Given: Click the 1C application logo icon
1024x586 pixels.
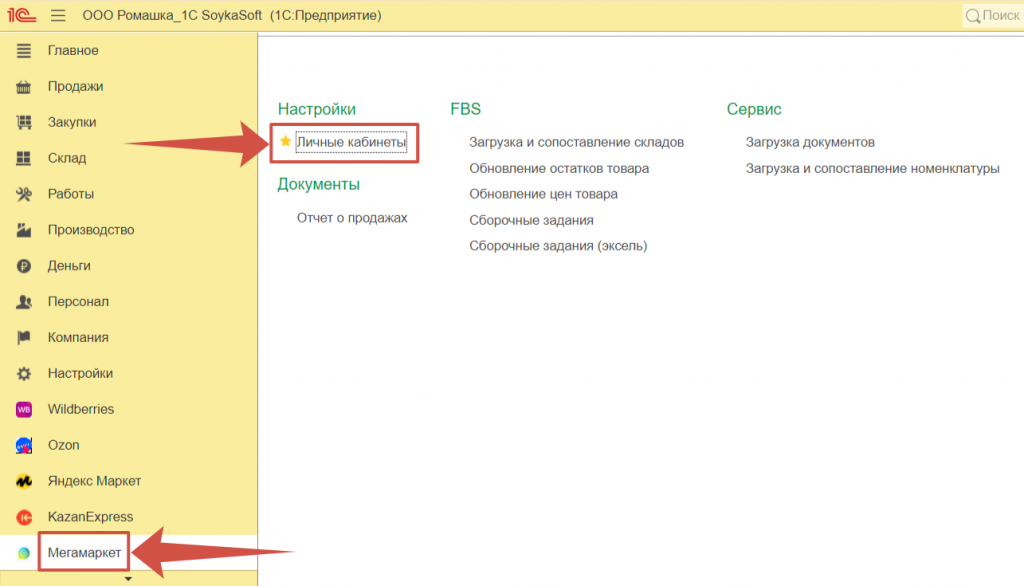Looking at the screenshot, I should tap(20, 16).
